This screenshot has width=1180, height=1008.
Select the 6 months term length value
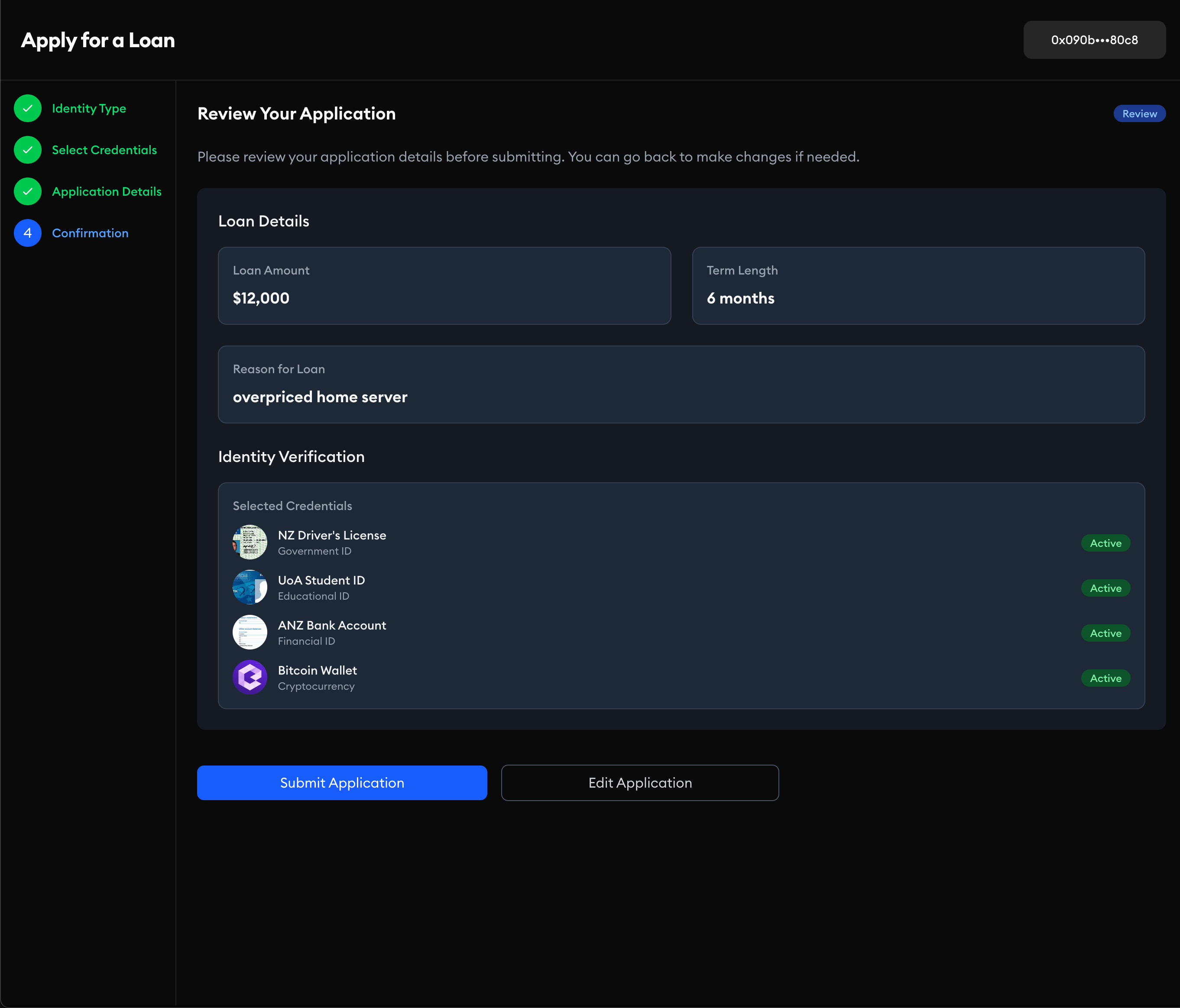[x=740, y=298]
